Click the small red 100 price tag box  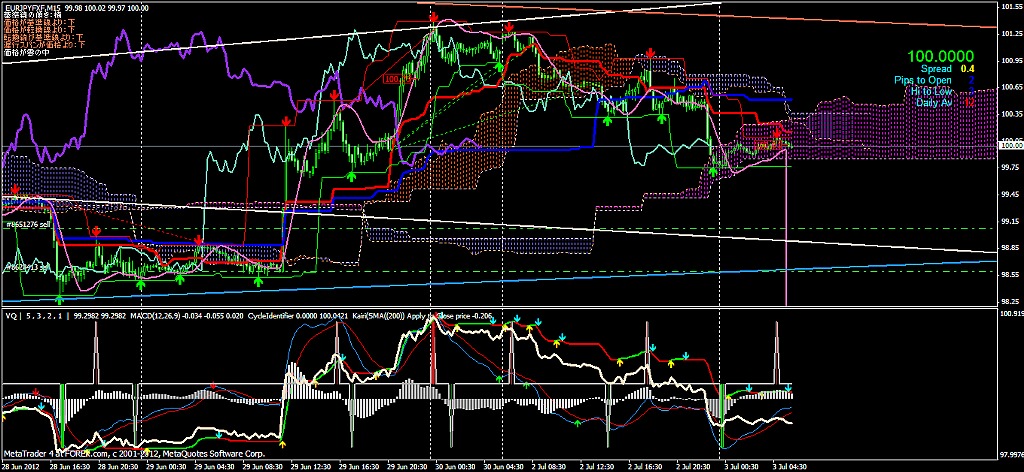pyautogui.click(x=392, y=77)
